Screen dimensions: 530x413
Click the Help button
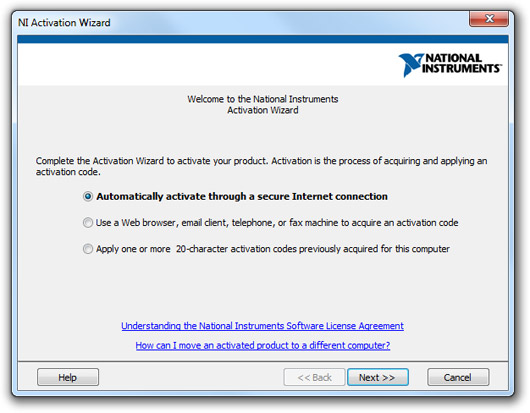[68, 377]
